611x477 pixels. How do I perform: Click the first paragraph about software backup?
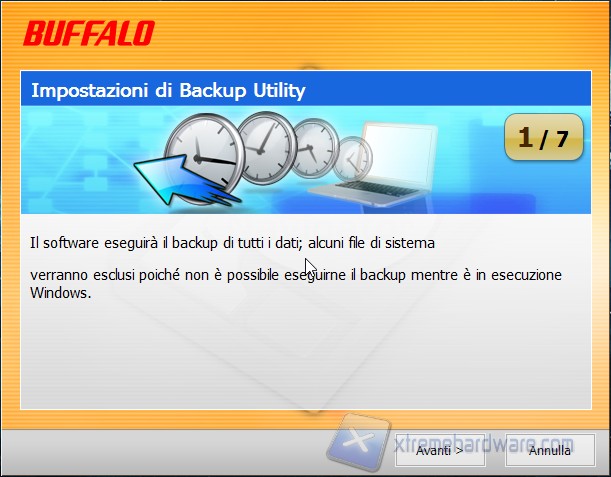[232, 243]
